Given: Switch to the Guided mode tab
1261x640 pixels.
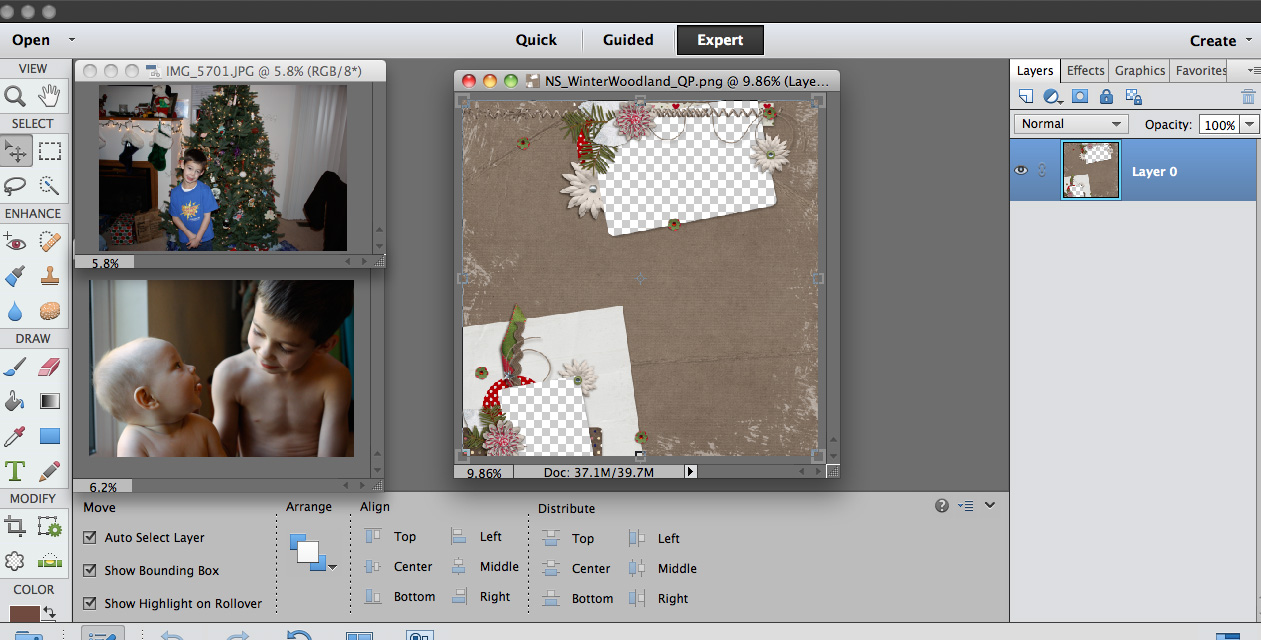Looking at the screenshot, I should point(628,40).
